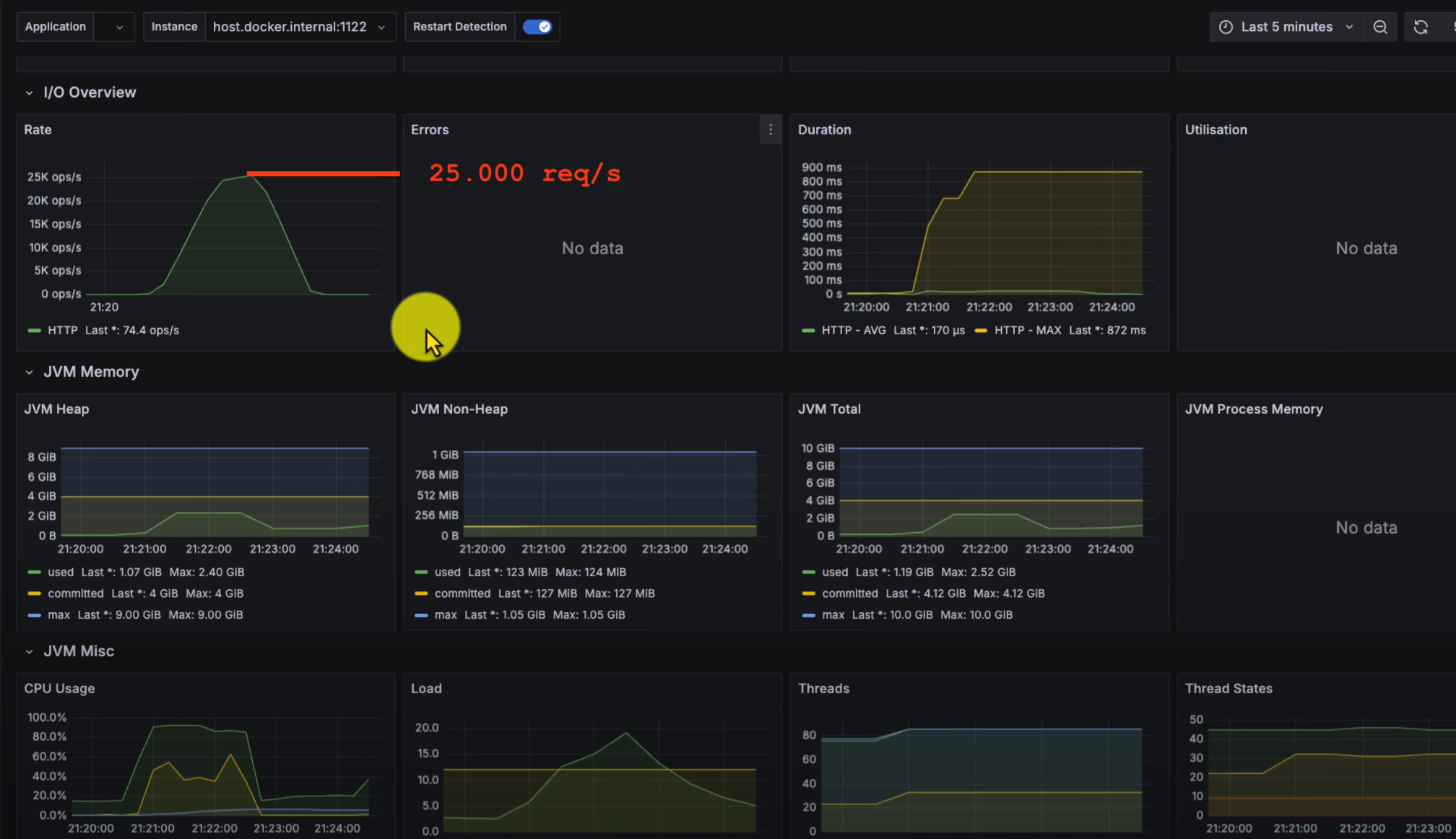1456x839 pixels.
Task: Click the CPU Usage panel title
Action: coord(59,689)
